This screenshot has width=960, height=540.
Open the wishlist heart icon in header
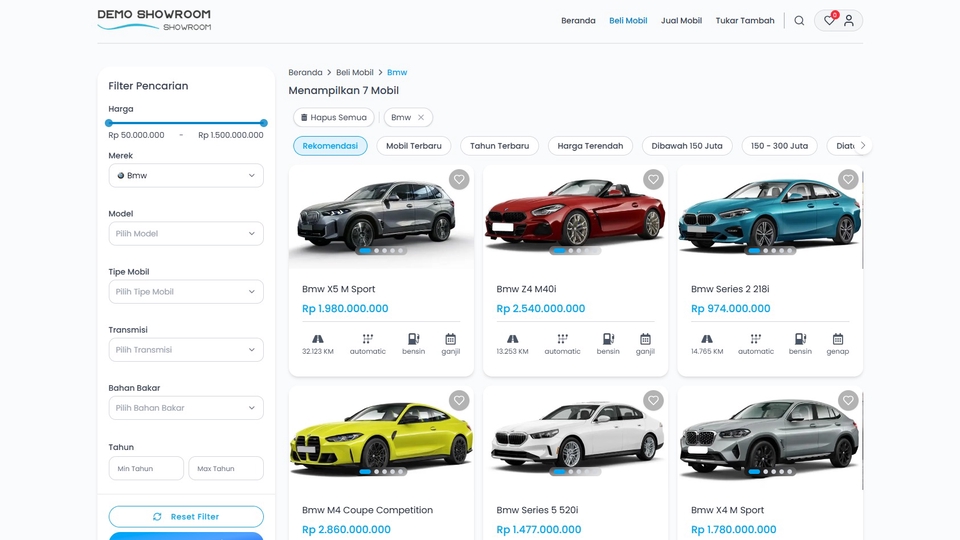pos(829,20)
